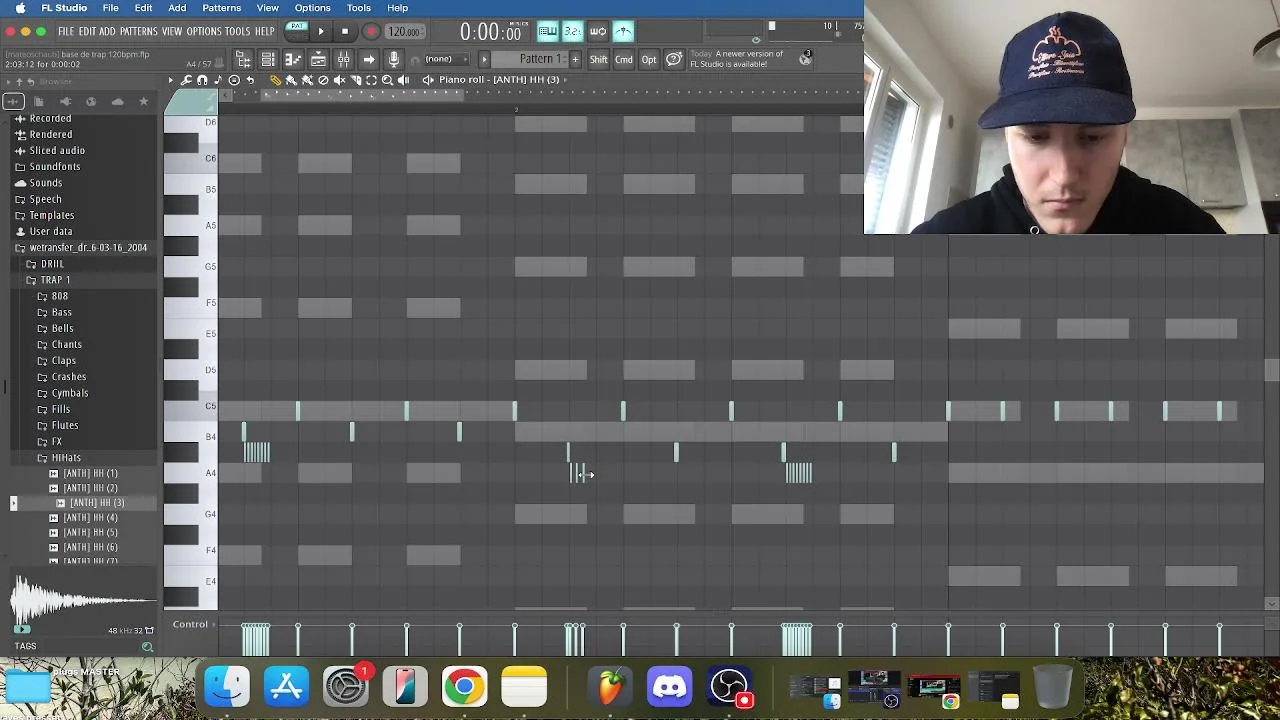Viewport: 1280px width, 720px height.
Task: Toggle PAT/SONG mode button
Action: click(x=297, y=31)
